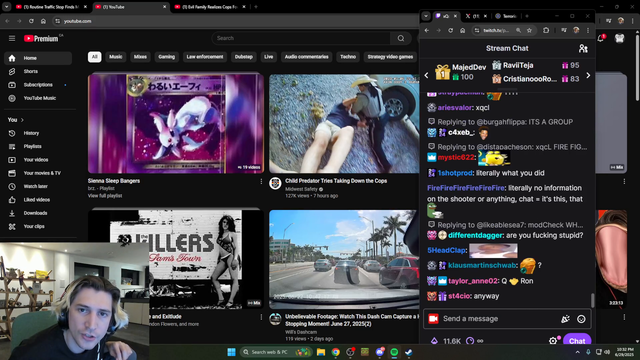Expand the You section chevron
This screenshot has width=640, height=360.
pos(22,120)
